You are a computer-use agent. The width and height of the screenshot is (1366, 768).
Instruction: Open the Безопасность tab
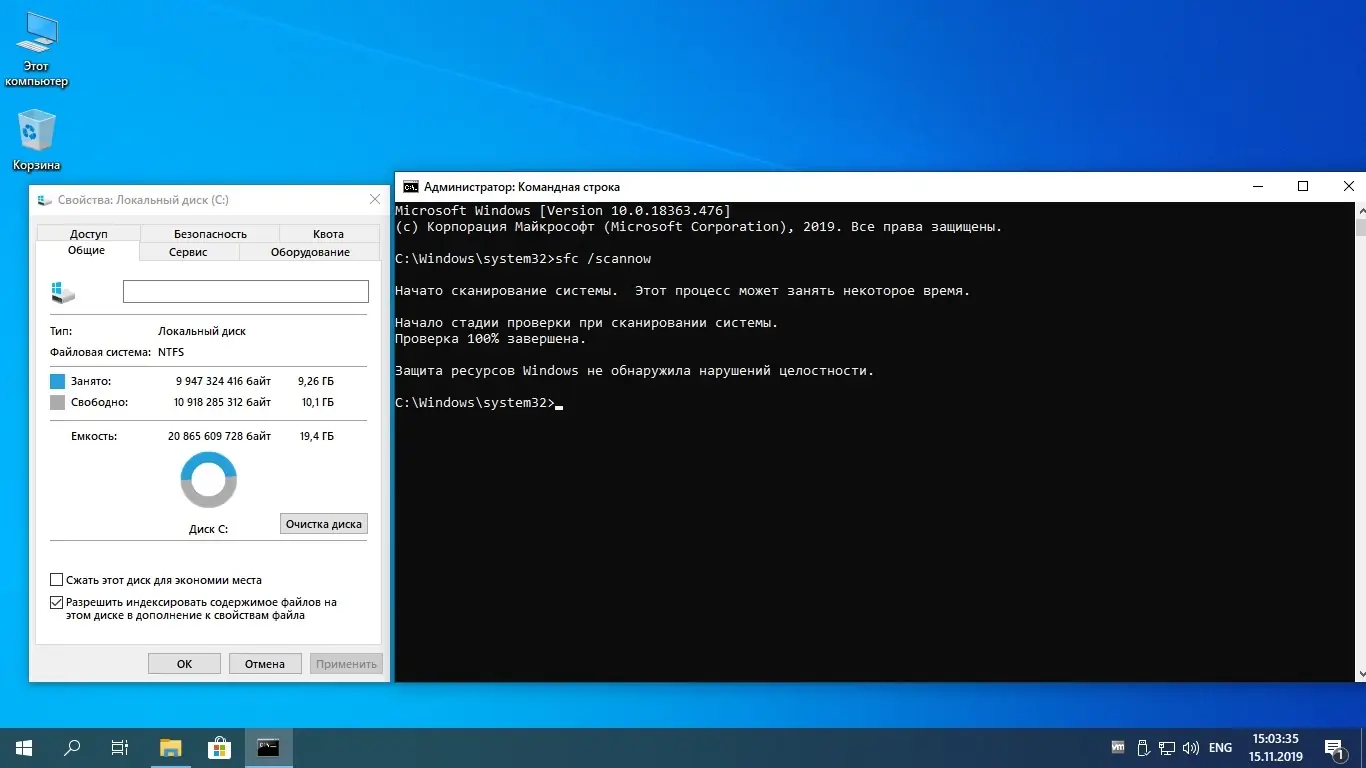click(x=208, y=233)
